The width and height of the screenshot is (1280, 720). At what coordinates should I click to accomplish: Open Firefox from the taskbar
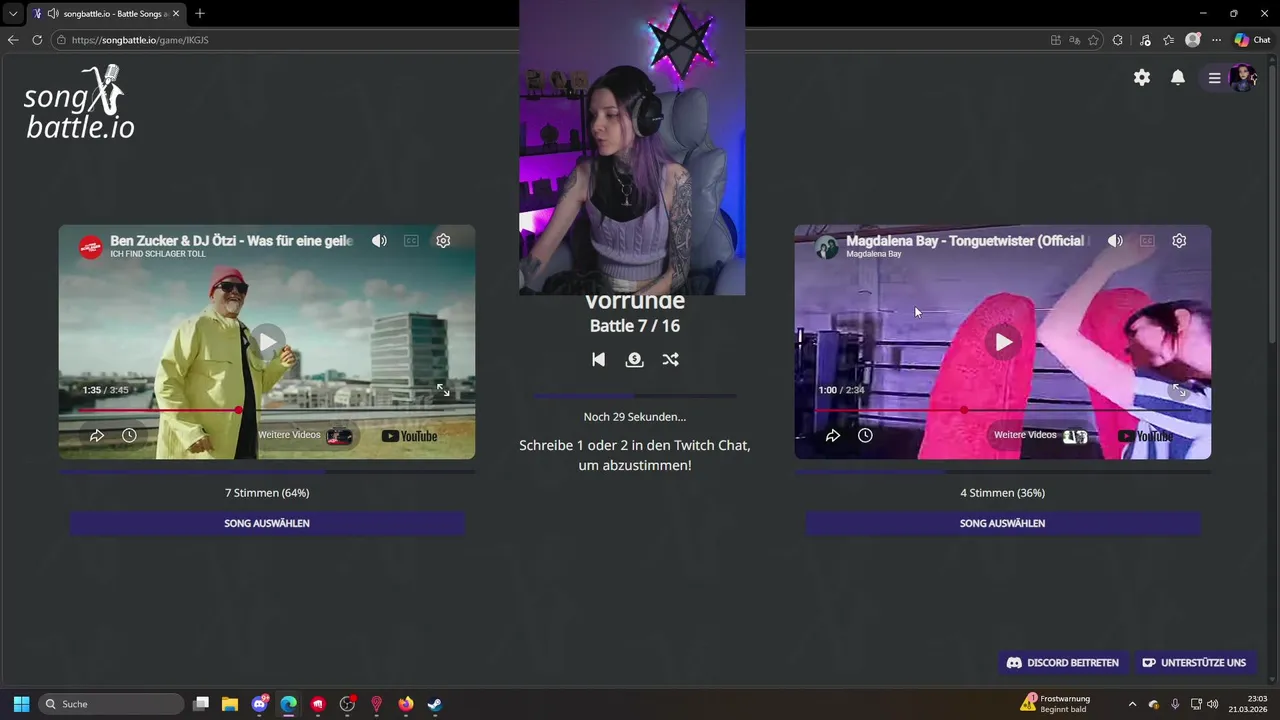(405, 704)
